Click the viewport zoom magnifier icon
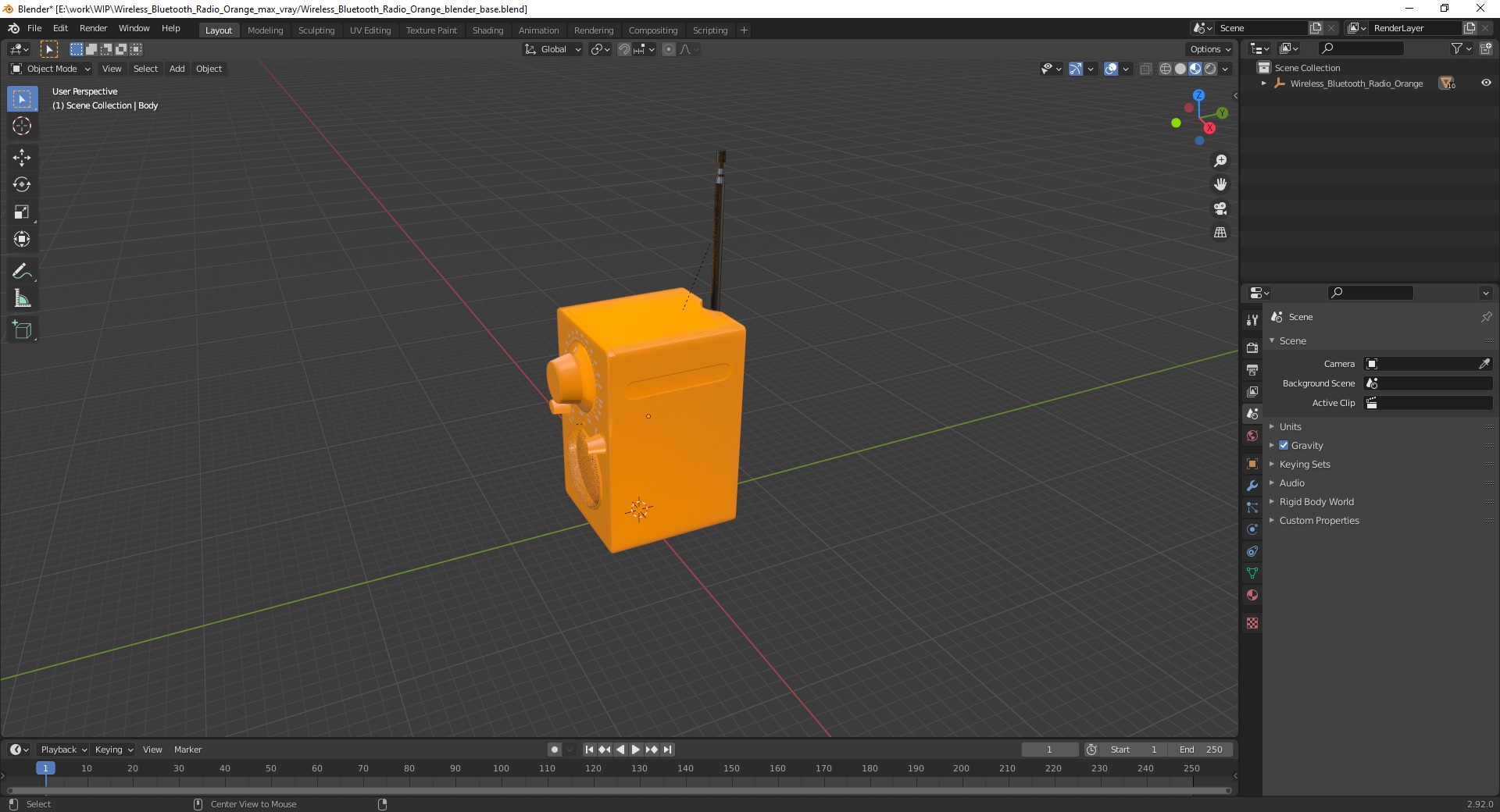 click(x=1220, y=161)
